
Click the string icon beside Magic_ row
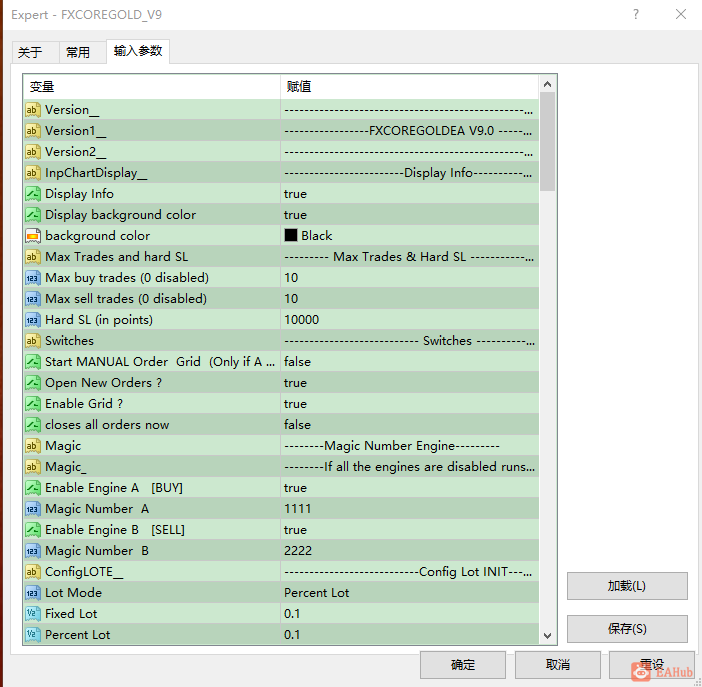click(33, 467)
